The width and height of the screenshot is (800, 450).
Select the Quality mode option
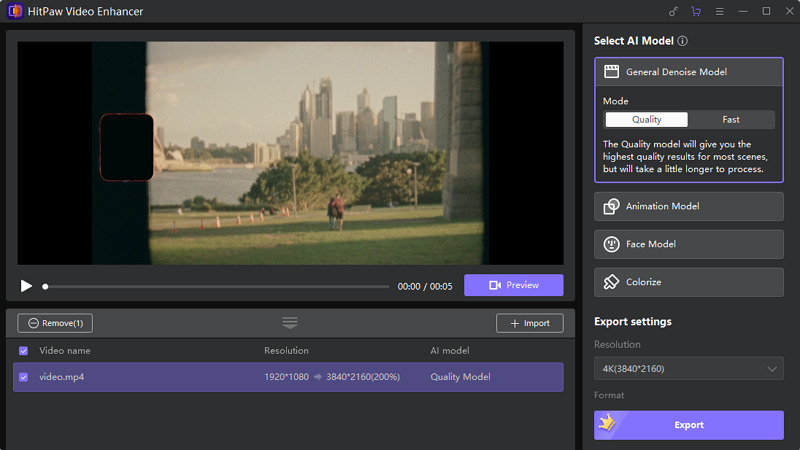pyautogui.click(x=646, y=120)
